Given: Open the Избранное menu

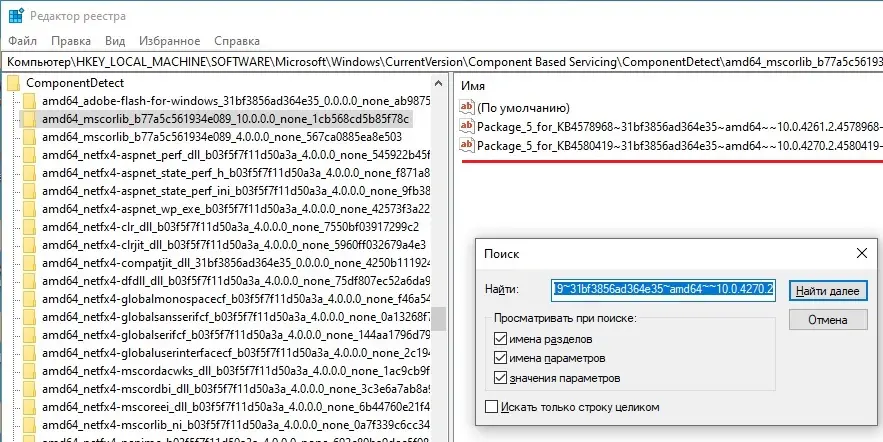Looking at the screenshot, I should click(169, 41).
